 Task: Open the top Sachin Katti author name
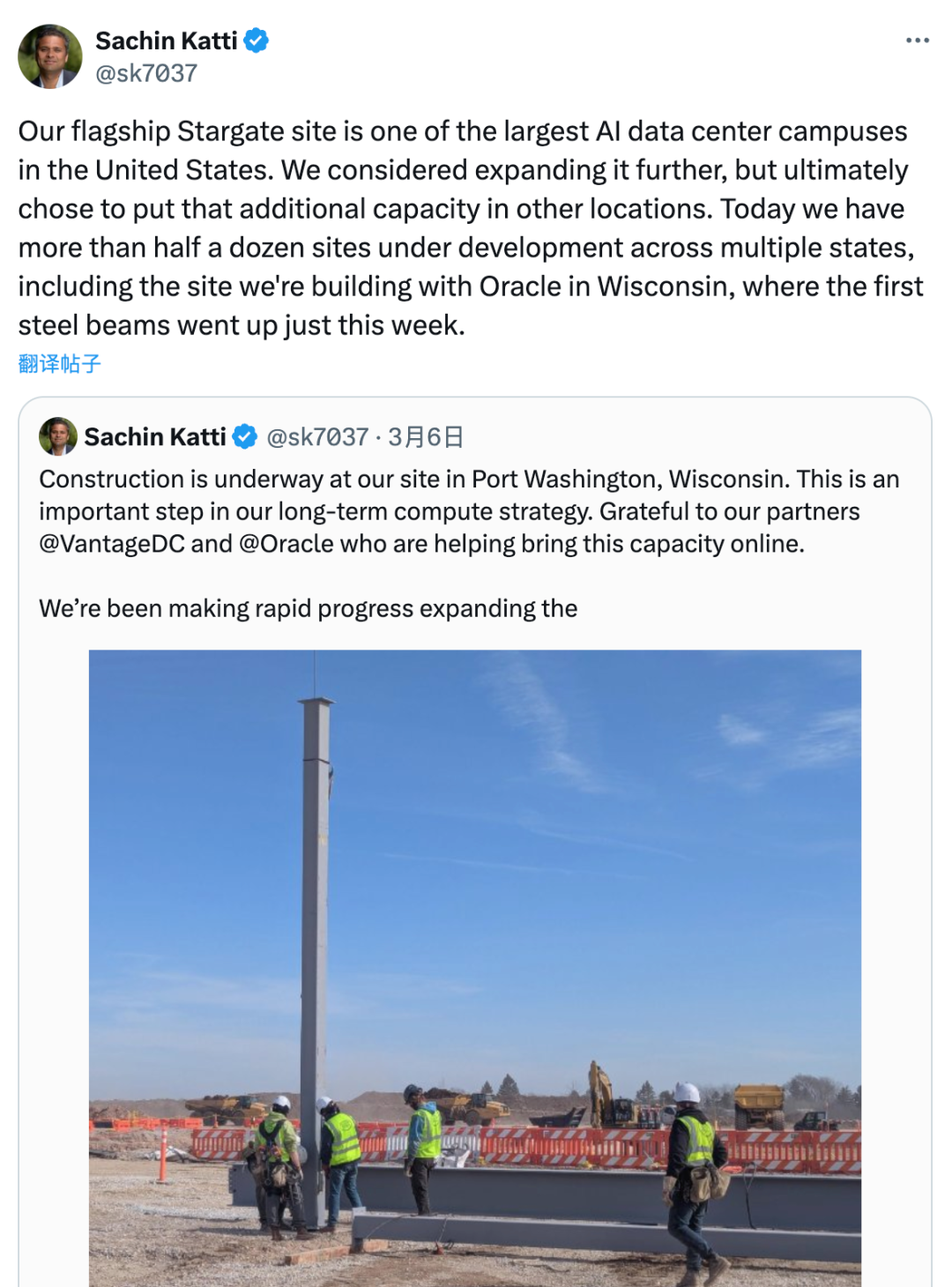tap(166, 41)
